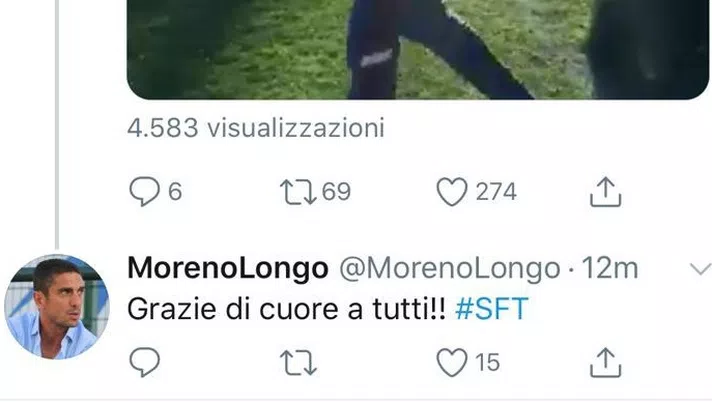Screen dimensions: 712x402
Task: Open MorenoLongo profile via avatar photo
Action: (57, 307)
